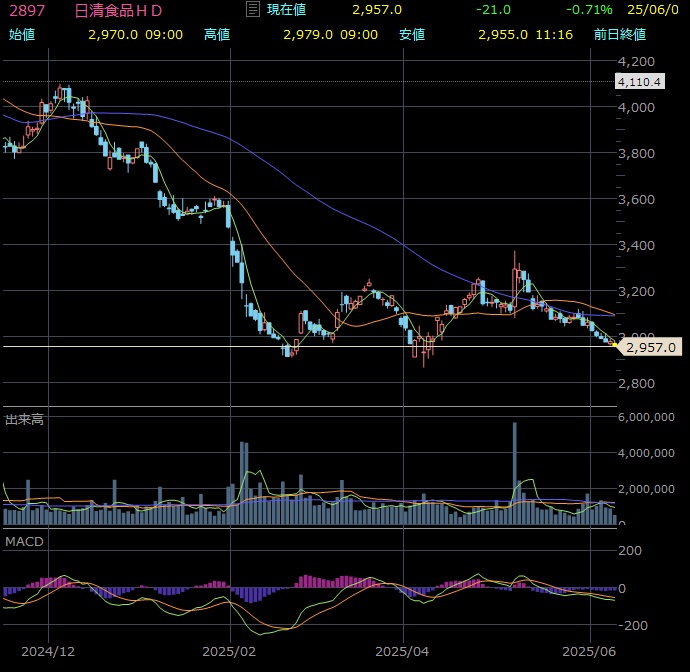Select the 2,800 price axis label
The width and height of the screenshot is (690, 672).
point(636,383)
